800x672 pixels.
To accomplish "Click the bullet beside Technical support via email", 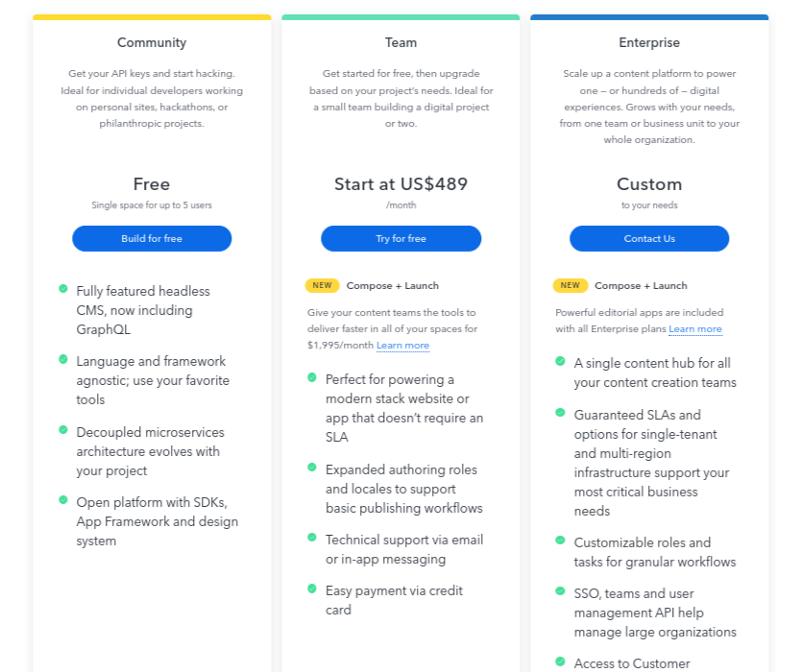I will pos(311,536).
